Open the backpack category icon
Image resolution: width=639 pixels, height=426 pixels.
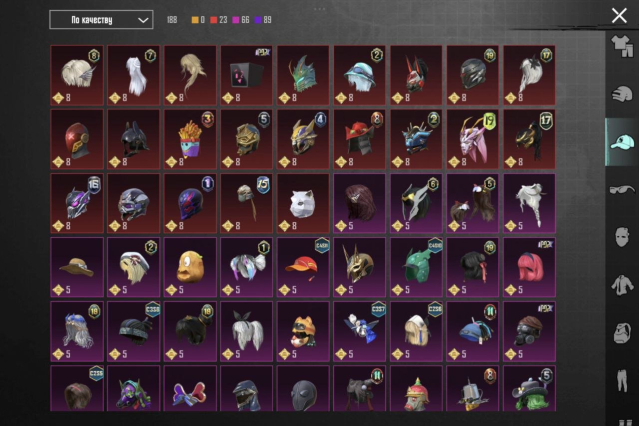point(622,333)
